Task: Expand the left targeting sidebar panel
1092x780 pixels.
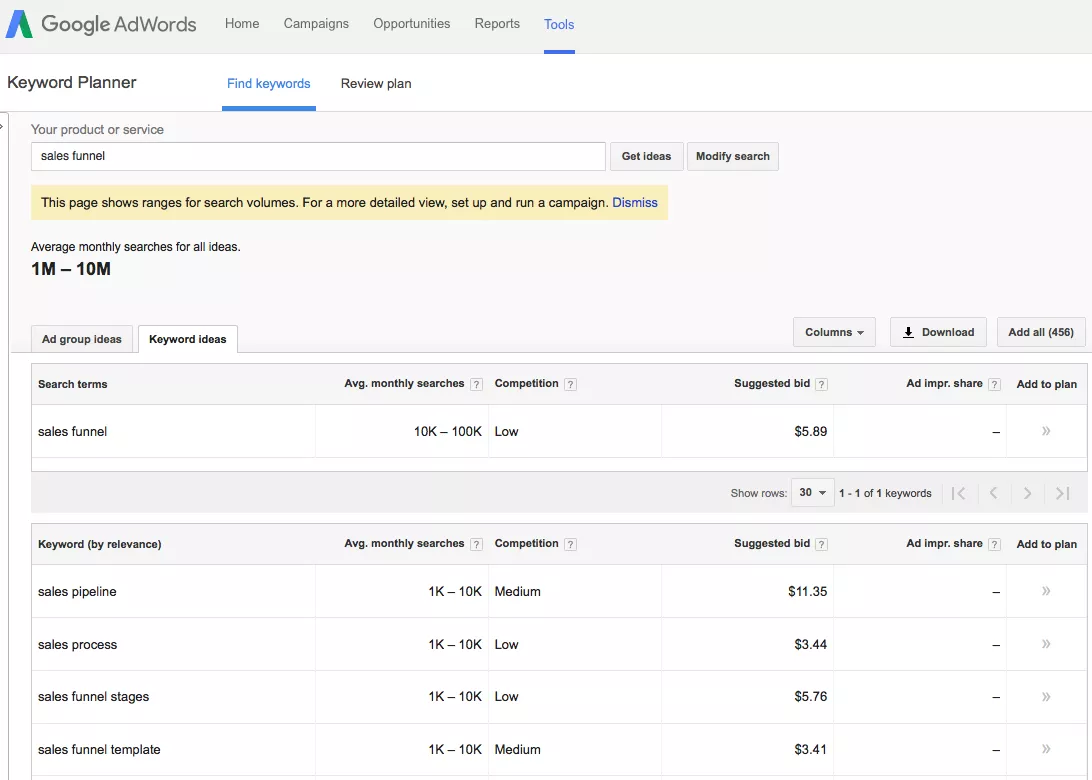Action: (4, 128)
